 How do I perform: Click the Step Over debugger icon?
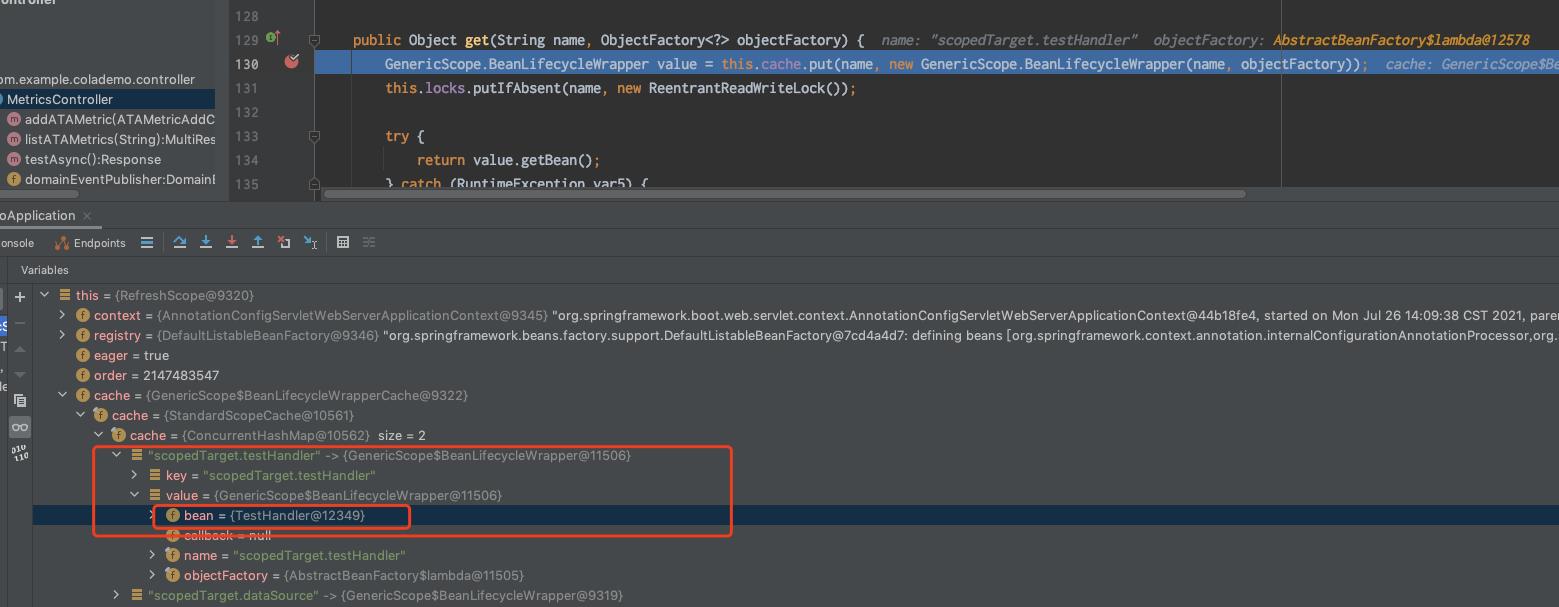pyautogui.click(x=180, y=242)
